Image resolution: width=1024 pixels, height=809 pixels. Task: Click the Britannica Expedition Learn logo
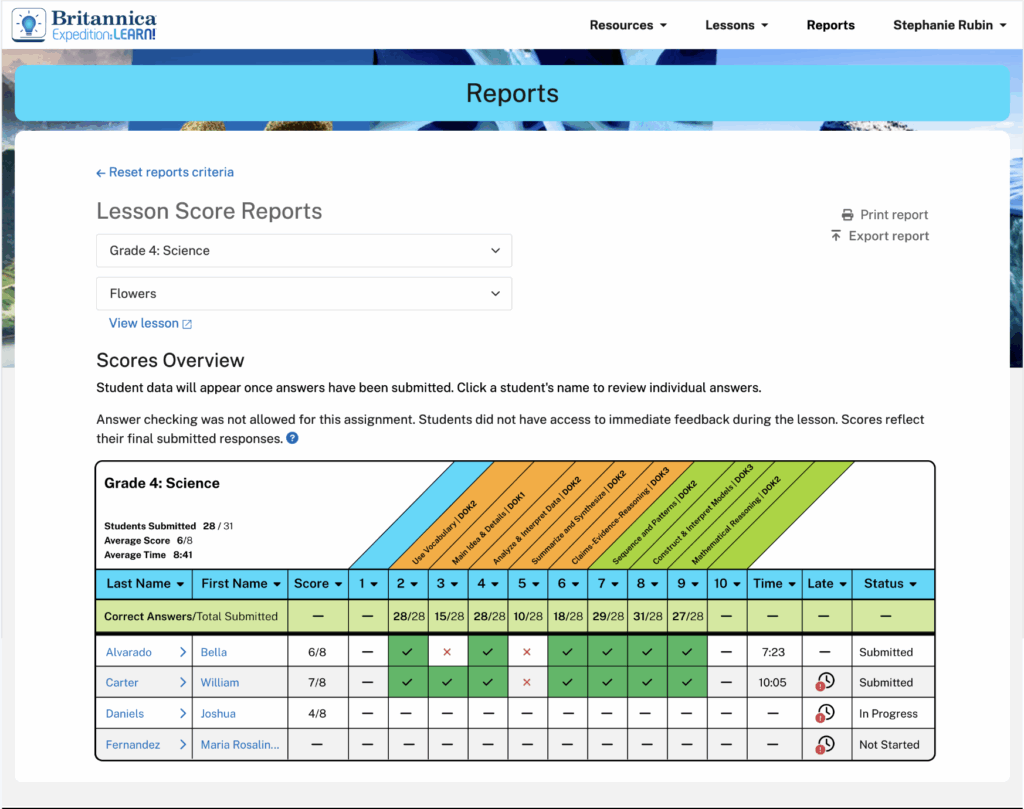click(x=85, y=25)
